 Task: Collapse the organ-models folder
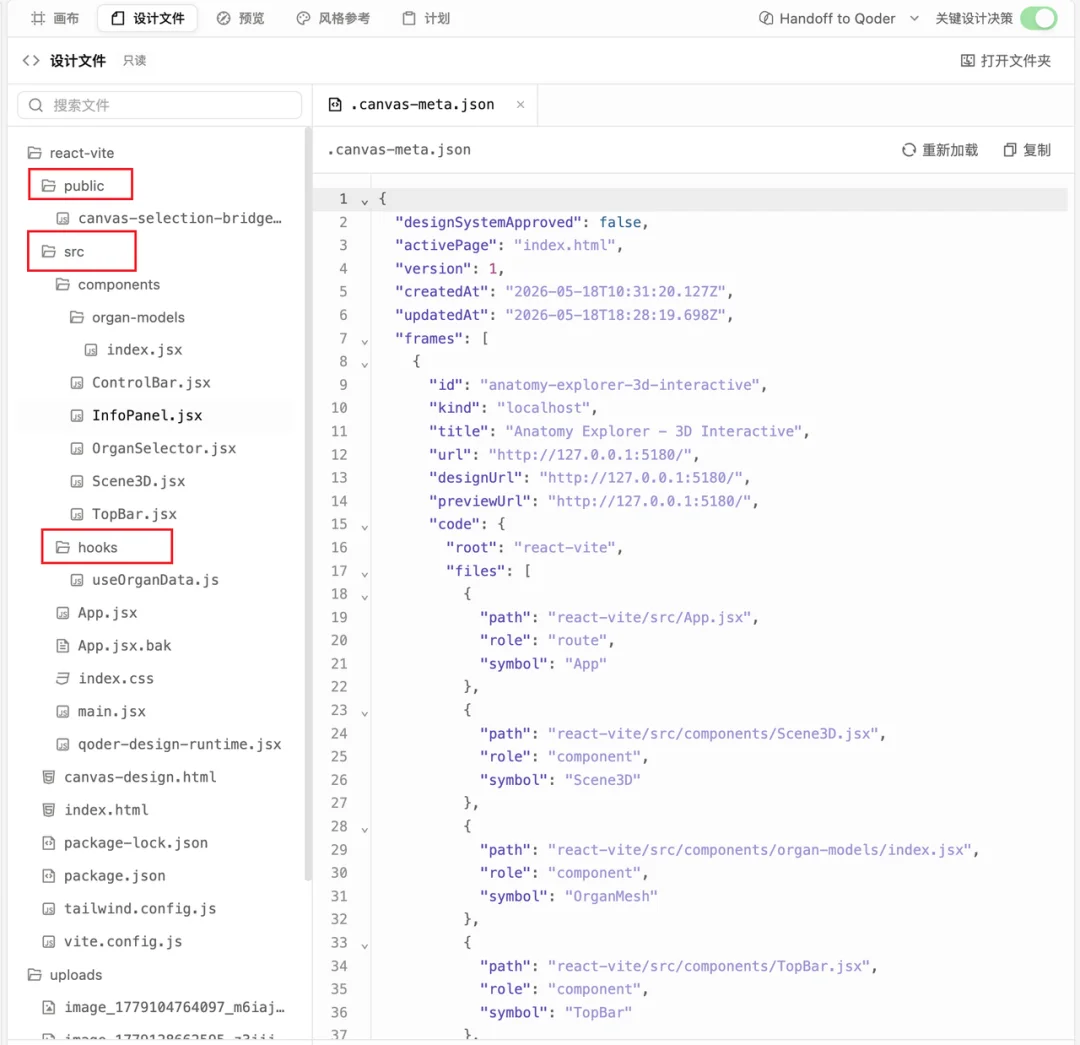[127, 318]
